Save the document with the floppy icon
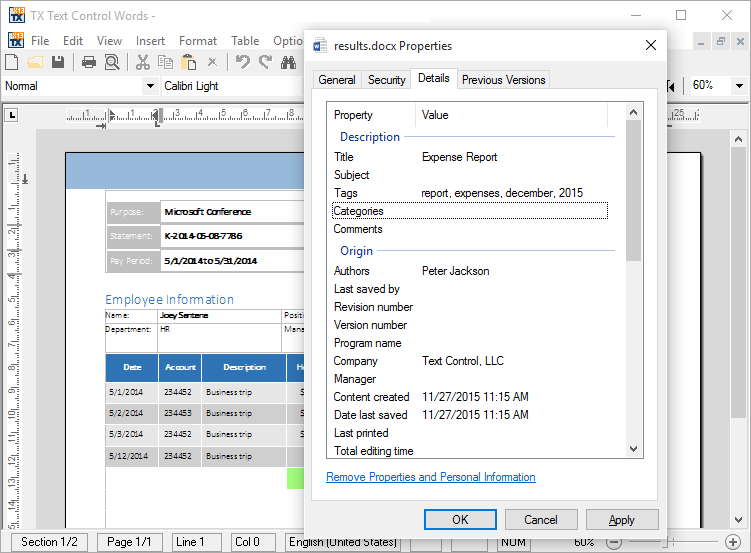This screenshot has width=751, height=553. tap(58, 62)
